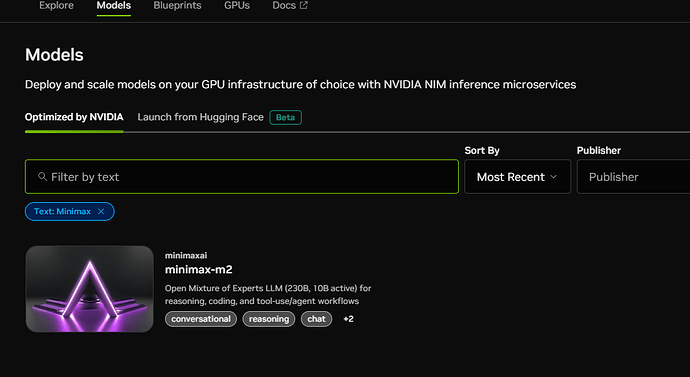Open the minimax-m2 model thumbnail
Viewport: 690px width, 377px height.
tap(89, 289)
